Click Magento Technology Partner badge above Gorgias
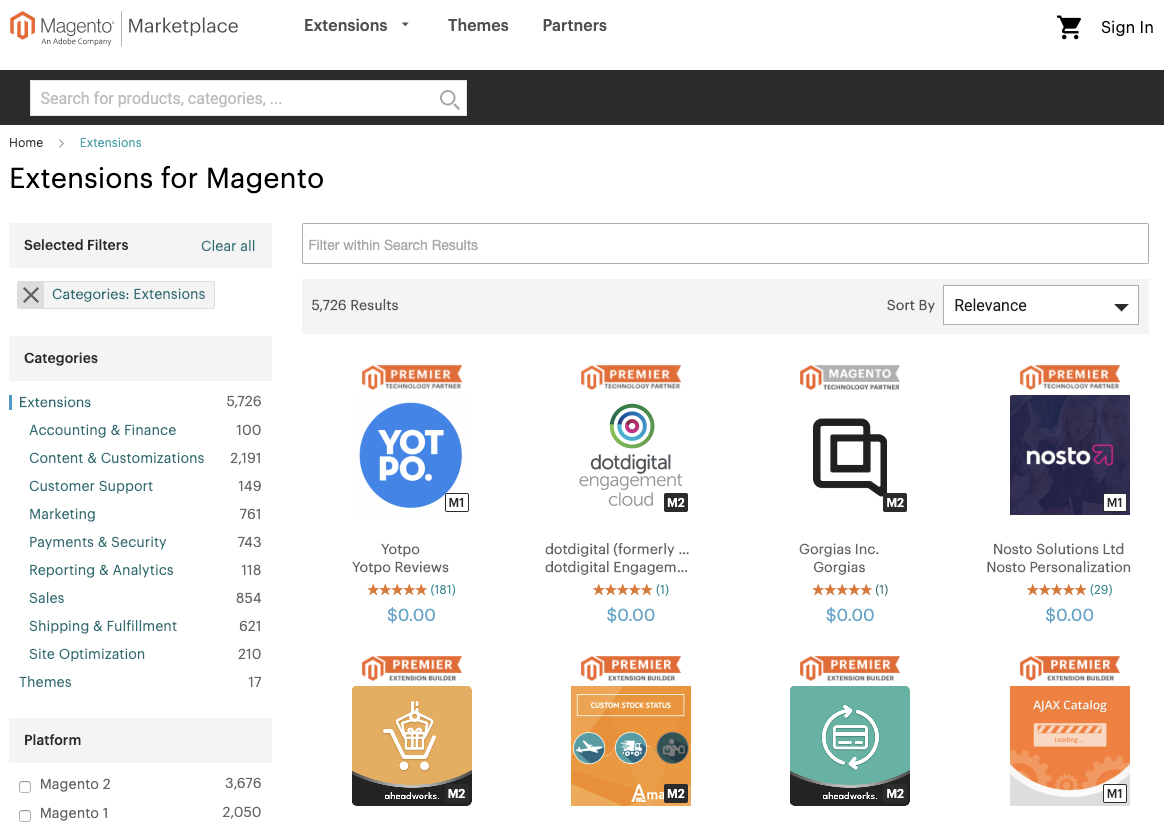The width and height of the screenshot is (1164, 829). point(850,378)
